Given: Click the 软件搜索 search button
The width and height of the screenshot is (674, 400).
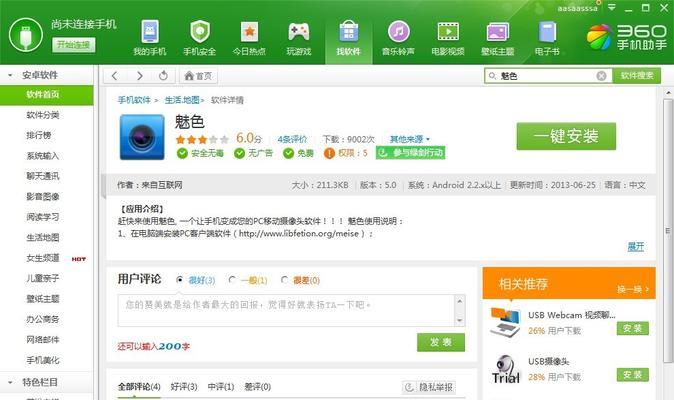Looking at the screenshot, I should (637, 76).
